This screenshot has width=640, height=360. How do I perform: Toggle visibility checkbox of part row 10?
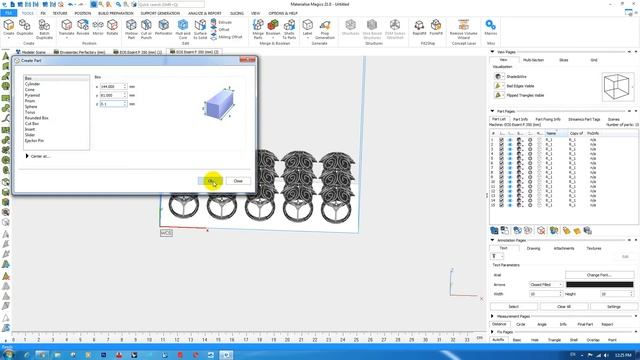501,182
